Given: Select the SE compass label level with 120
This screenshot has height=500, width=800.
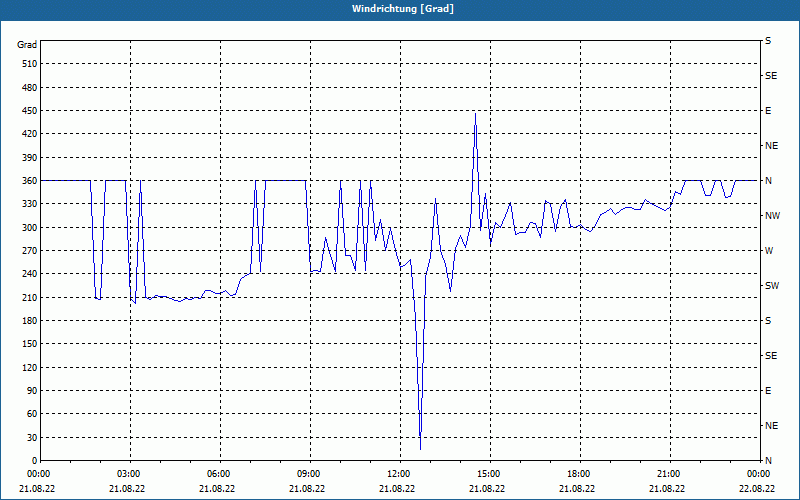Looking at the screenshot, I should pyautogui.click(x=771, y=356).
